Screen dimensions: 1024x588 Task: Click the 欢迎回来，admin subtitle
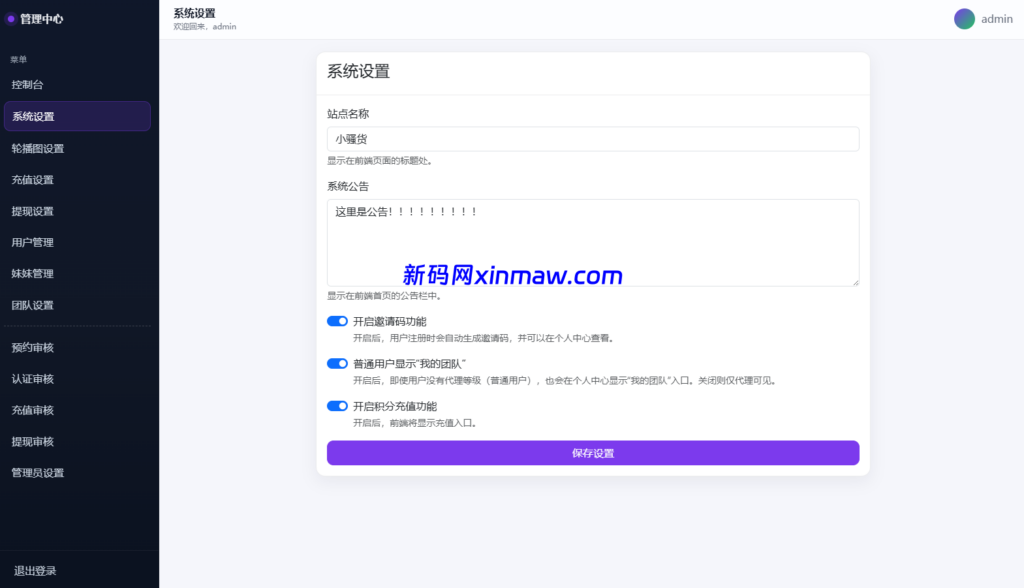click(205, 27)
